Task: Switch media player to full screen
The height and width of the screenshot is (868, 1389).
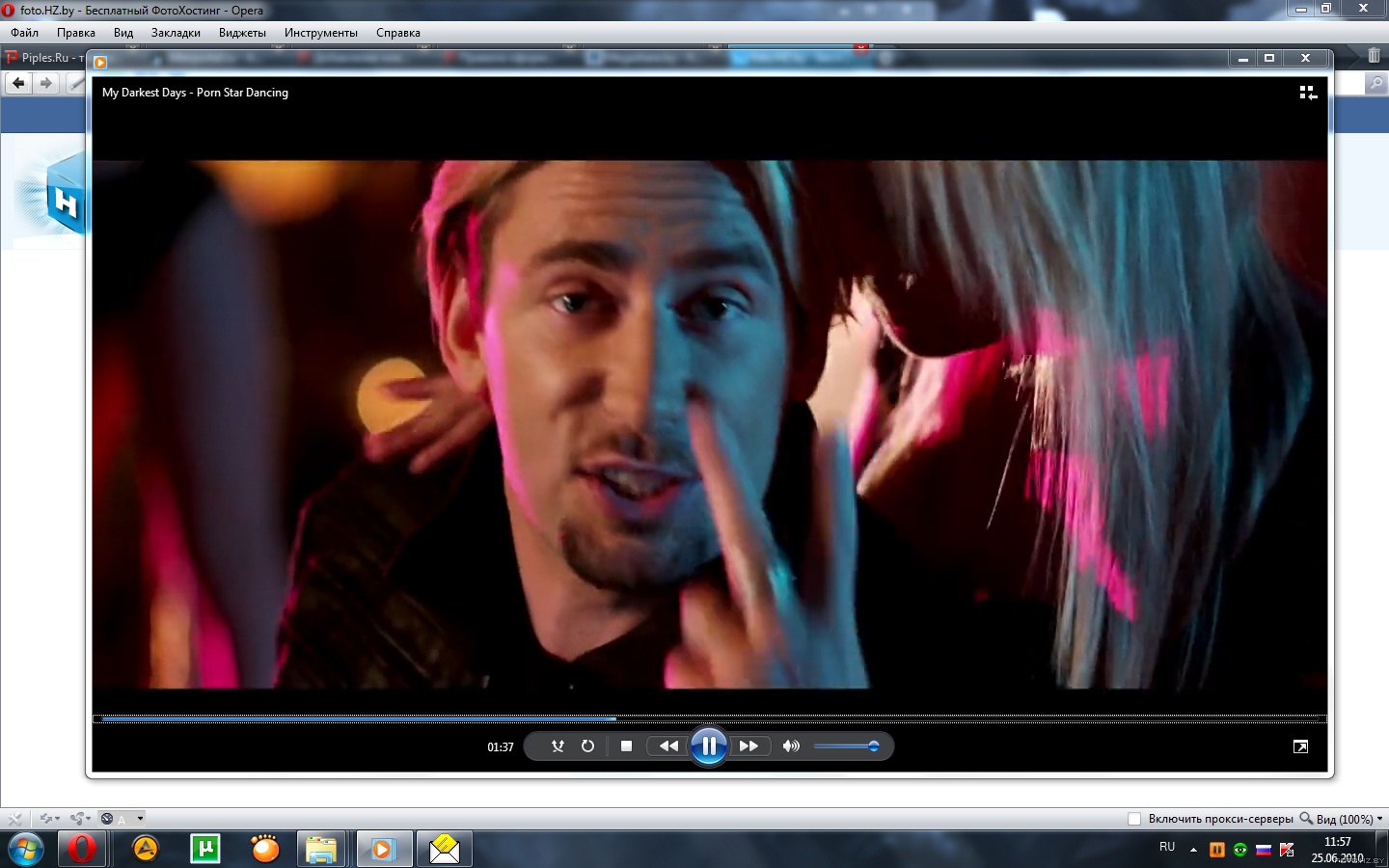Action: [1300, 746]
